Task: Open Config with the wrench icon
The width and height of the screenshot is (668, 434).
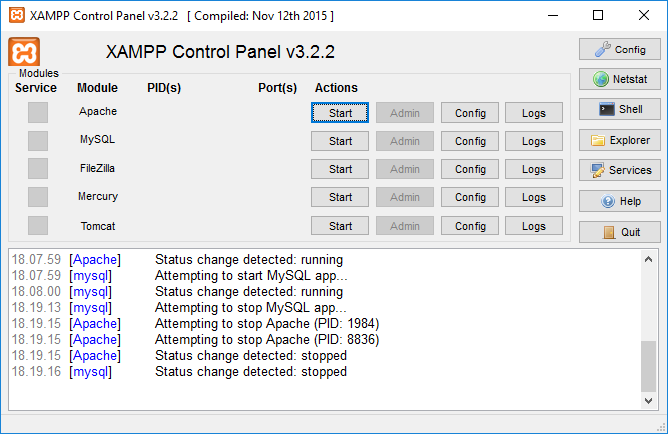Action: pyautogui.click(x=620, y=49)
